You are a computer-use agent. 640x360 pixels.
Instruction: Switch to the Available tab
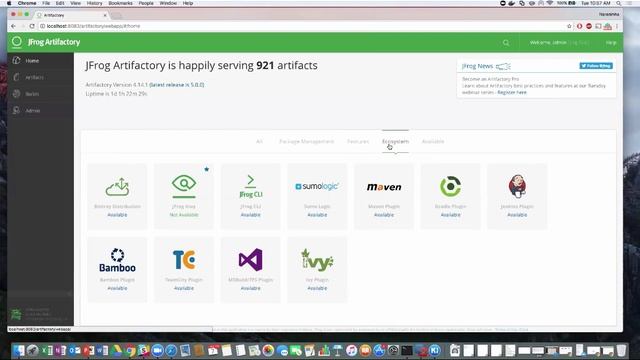coord(433,142)
